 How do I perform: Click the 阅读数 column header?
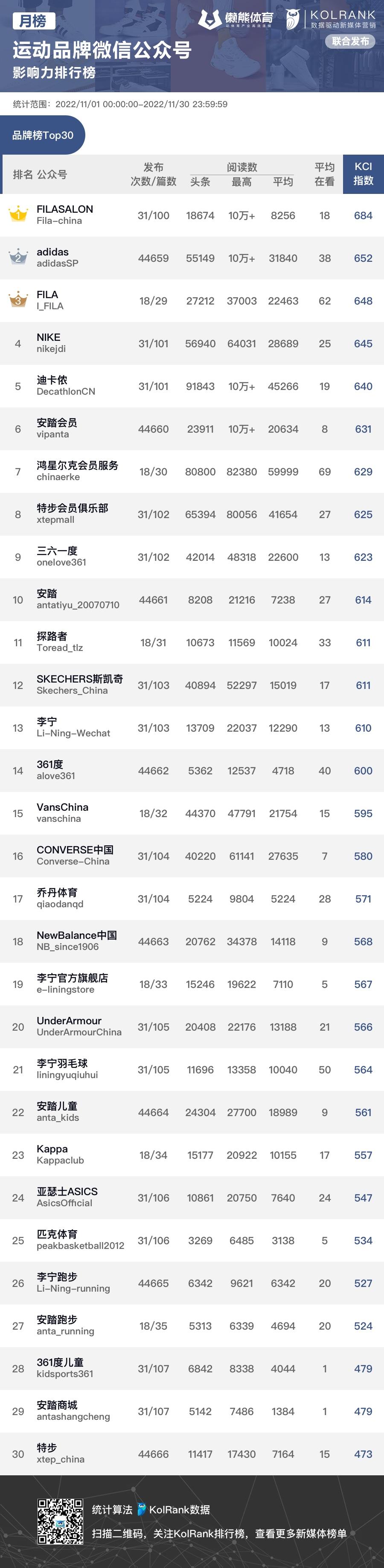click(x=242, y=167)
